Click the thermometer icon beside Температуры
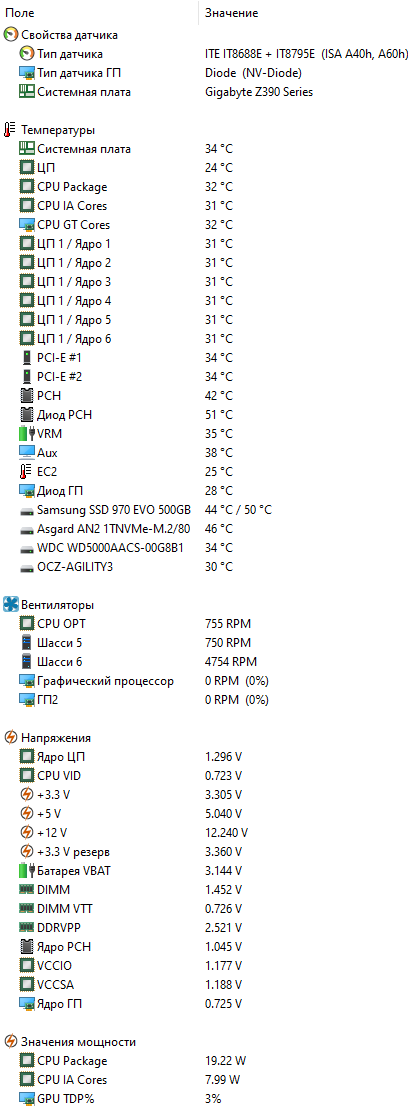 [10, 130]
